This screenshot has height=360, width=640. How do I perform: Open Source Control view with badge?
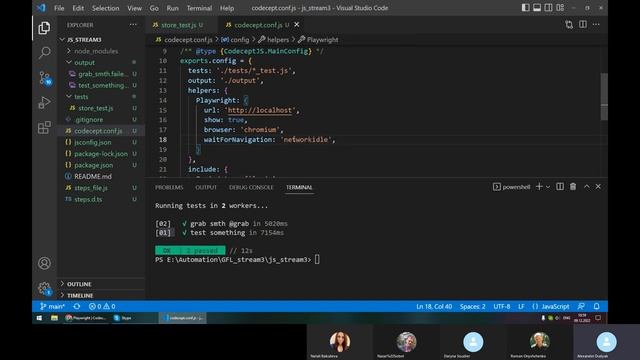coord(44,78)
